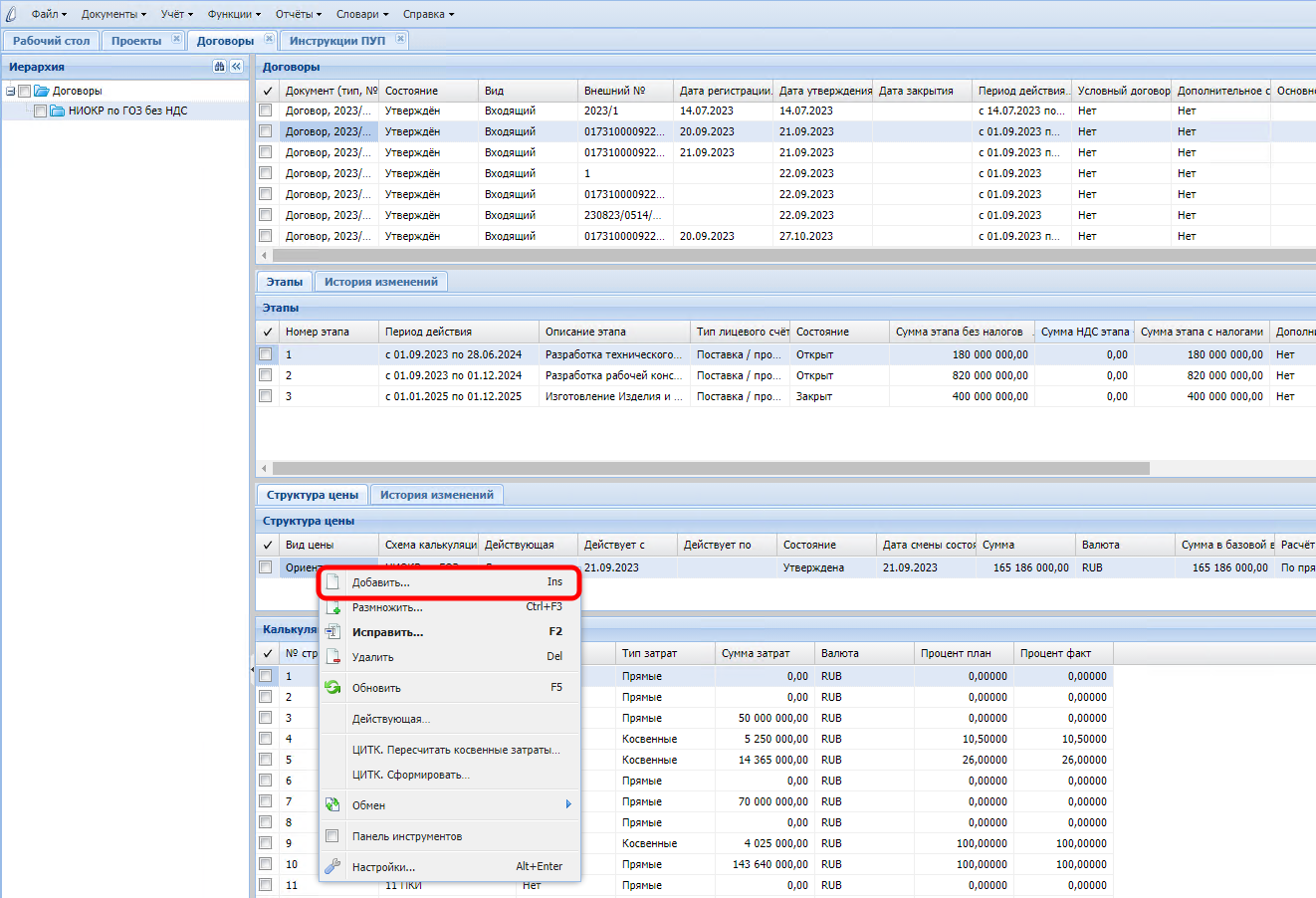The image size is (1316, 898).
Task: Click the Удалить delete-document icon
Action: [x=332, y=657]
